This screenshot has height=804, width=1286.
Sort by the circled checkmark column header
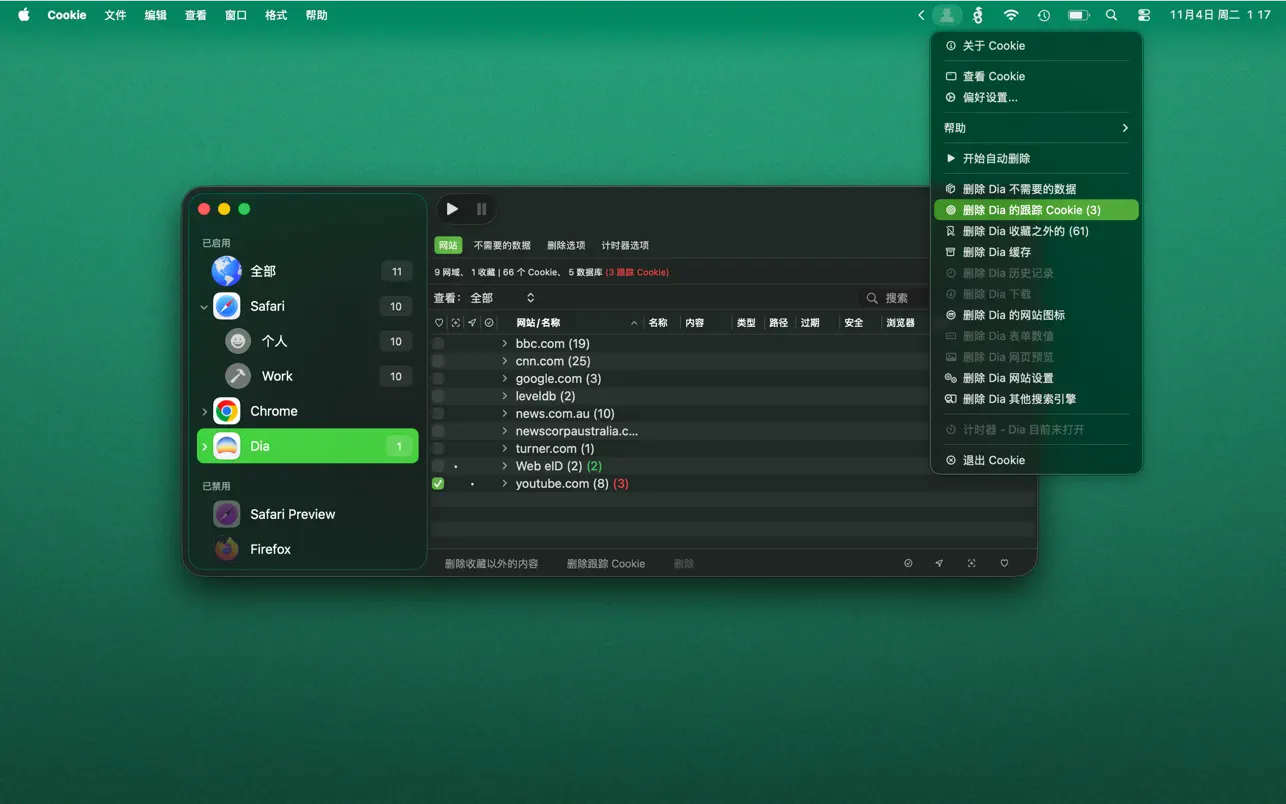pyautogui.click(x=489, y=323)
